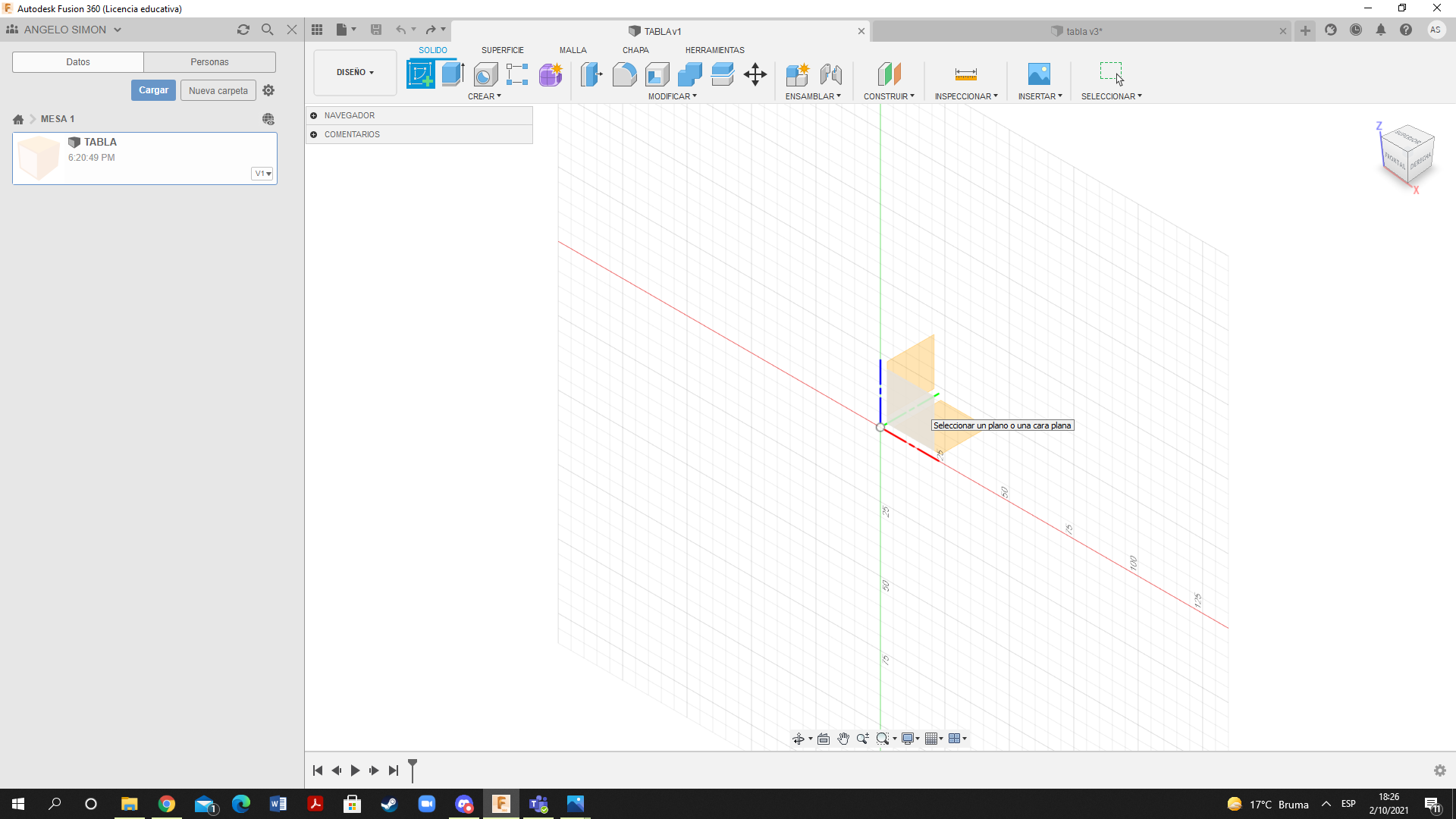Open Chrome from the taskbar
1456x819 pixels.
(166, 804)
